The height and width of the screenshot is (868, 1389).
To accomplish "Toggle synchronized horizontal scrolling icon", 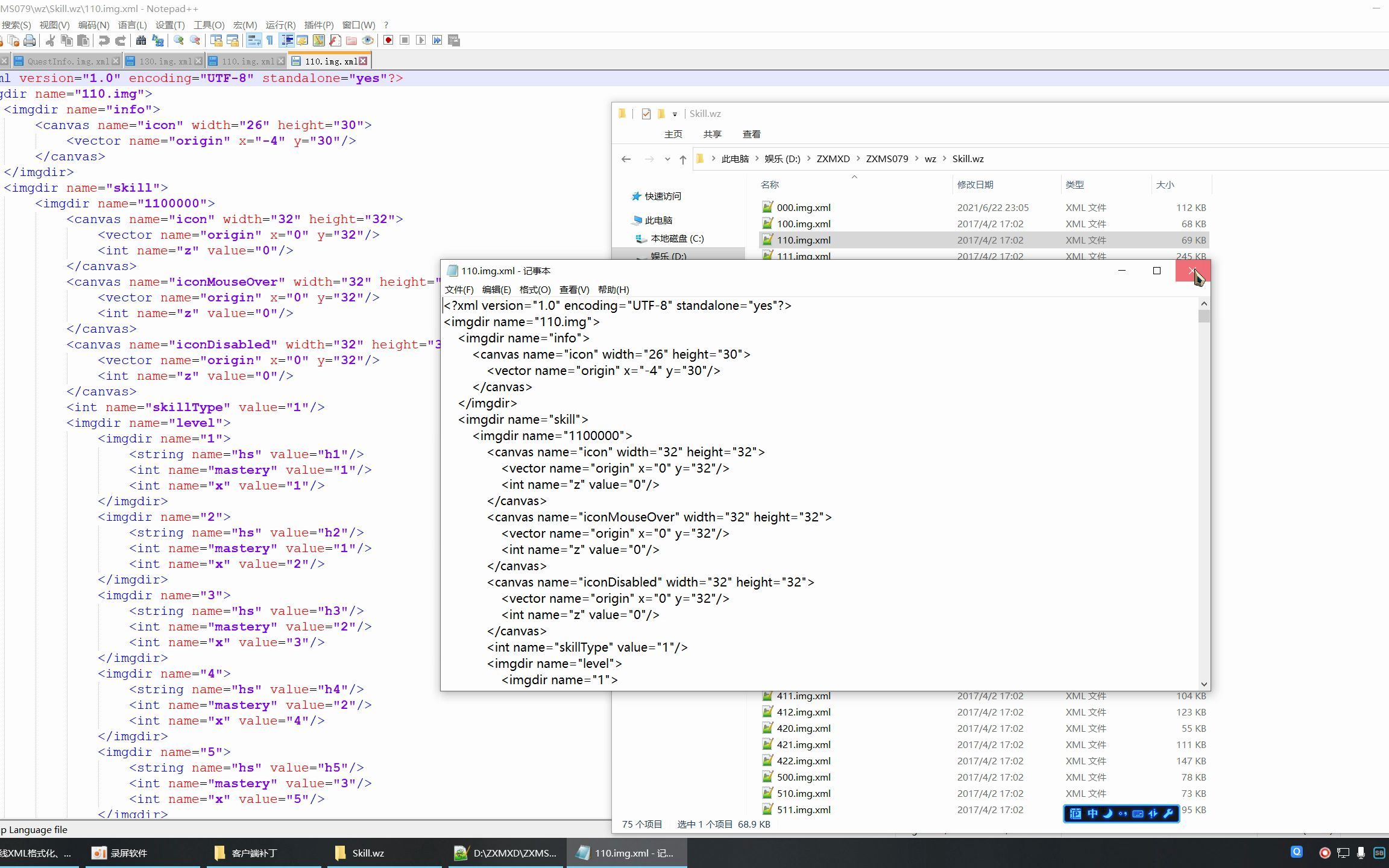I will pyautogui.click(x=232, y=40).
